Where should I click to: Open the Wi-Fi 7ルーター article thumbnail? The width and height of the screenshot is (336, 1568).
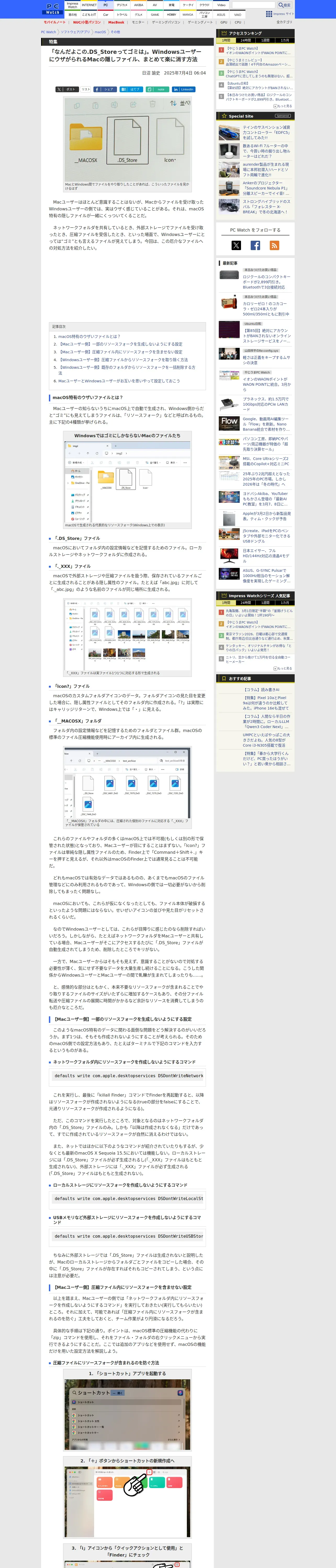coord(229,151)
